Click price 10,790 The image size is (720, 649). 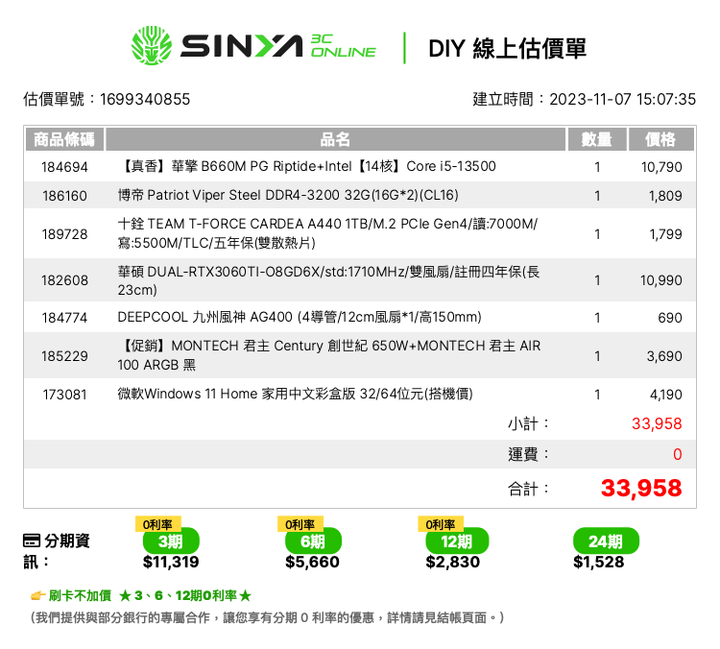[x=662, y=167]
